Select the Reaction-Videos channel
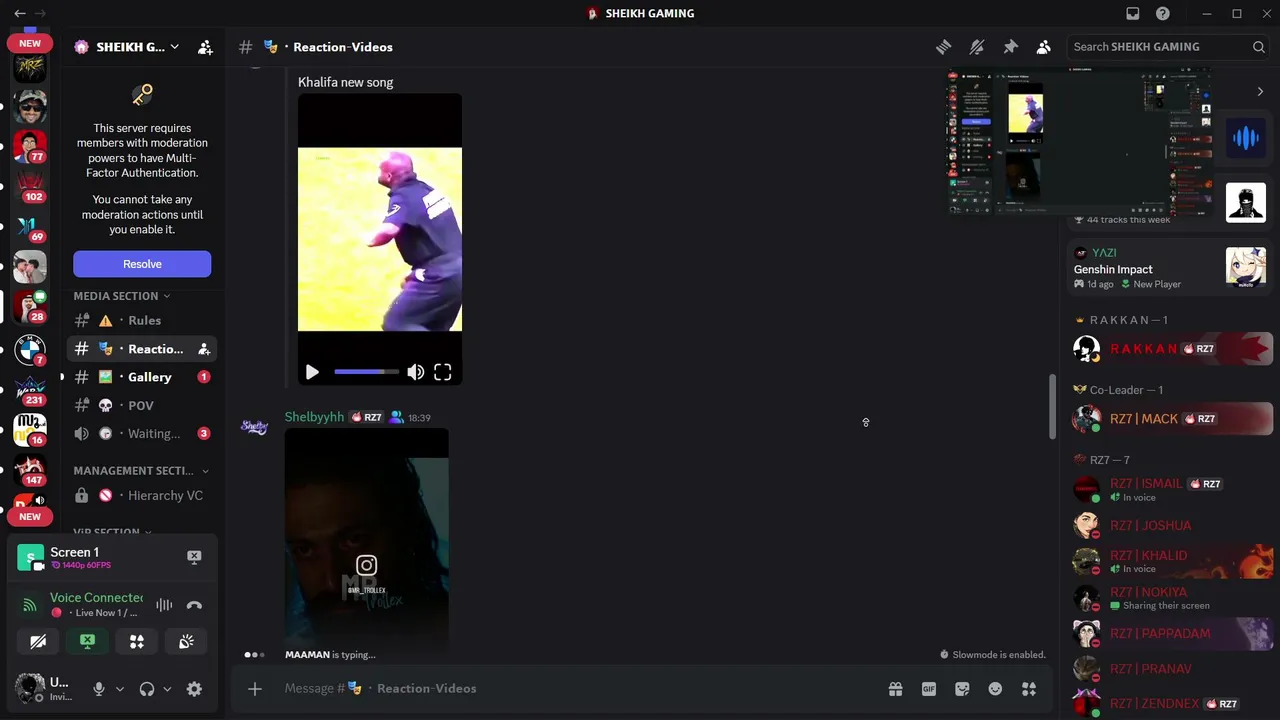The image size is (1280, 720). 141,349
